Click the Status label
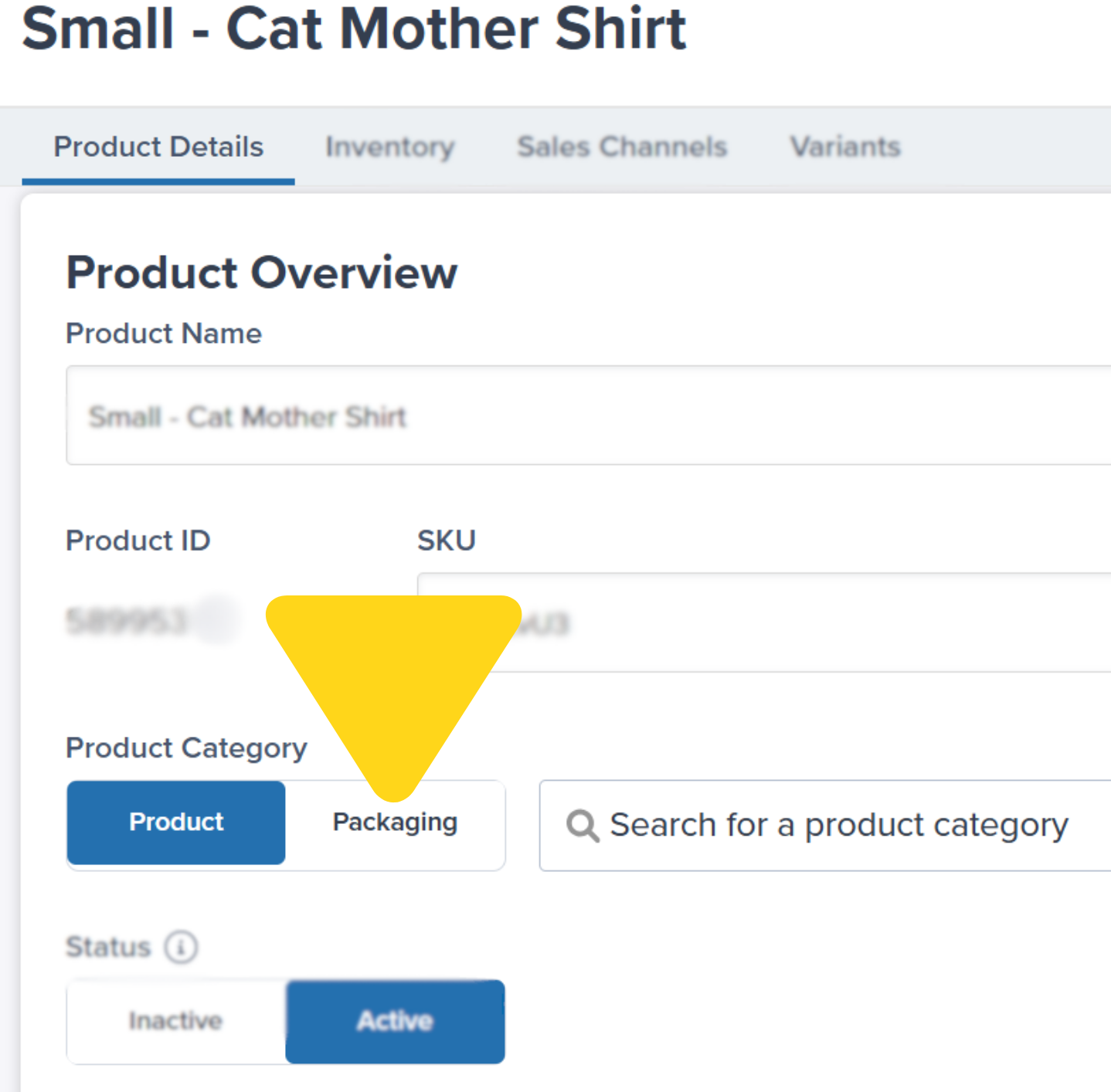1111x1092 pixels. [108, 947]
